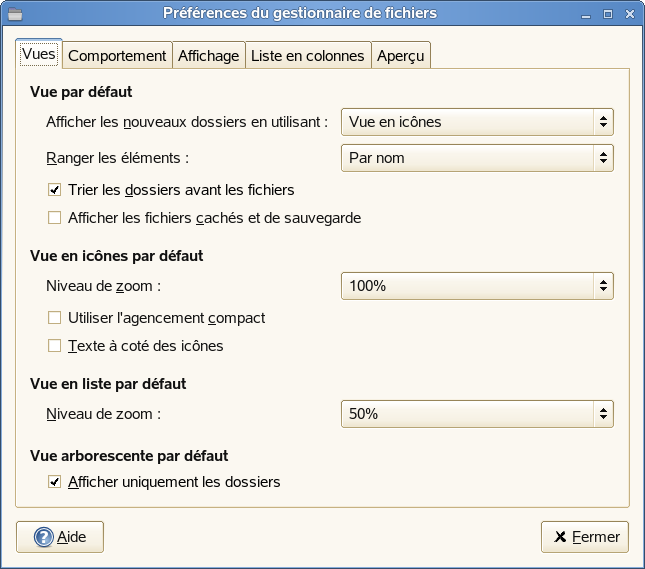Viewport: 645px width, 569px height.
Task: Toggle Afficher uniquement les dossiers checkbox
Action: coord(55,482)
